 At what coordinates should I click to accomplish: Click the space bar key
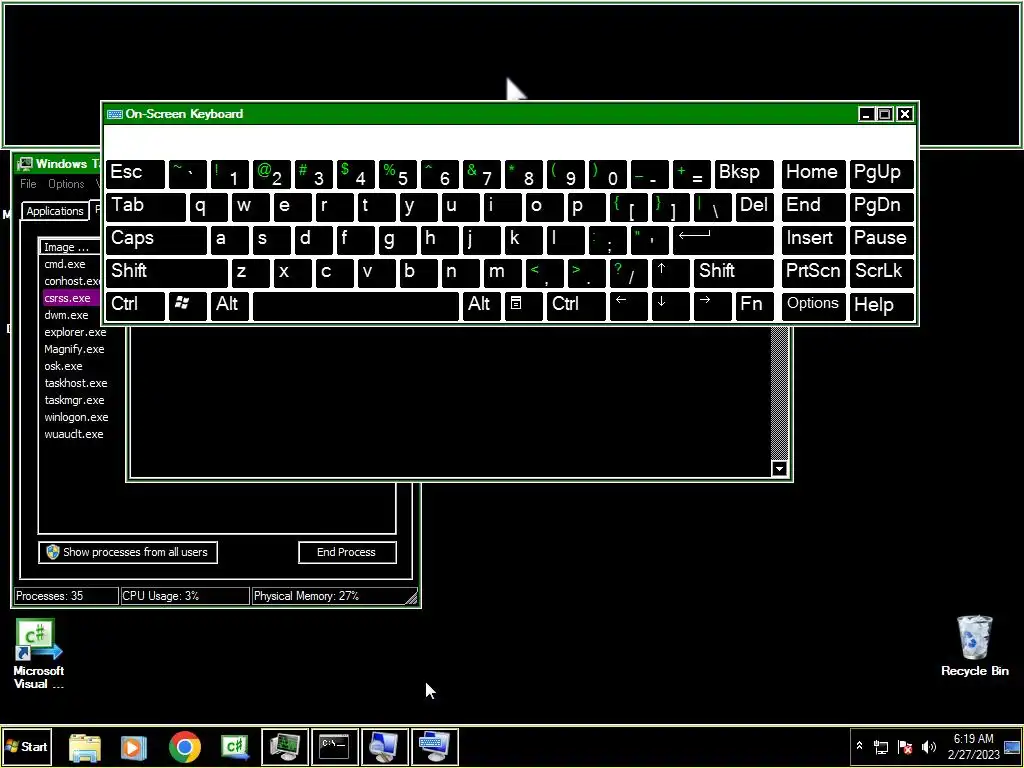355,306
